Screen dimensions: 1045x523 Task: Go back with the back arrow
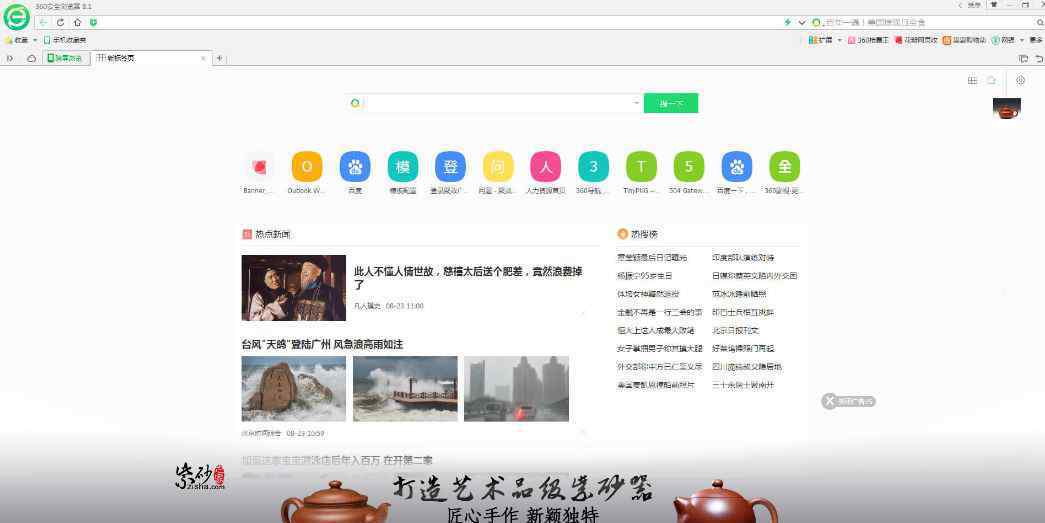click(43, 22)
